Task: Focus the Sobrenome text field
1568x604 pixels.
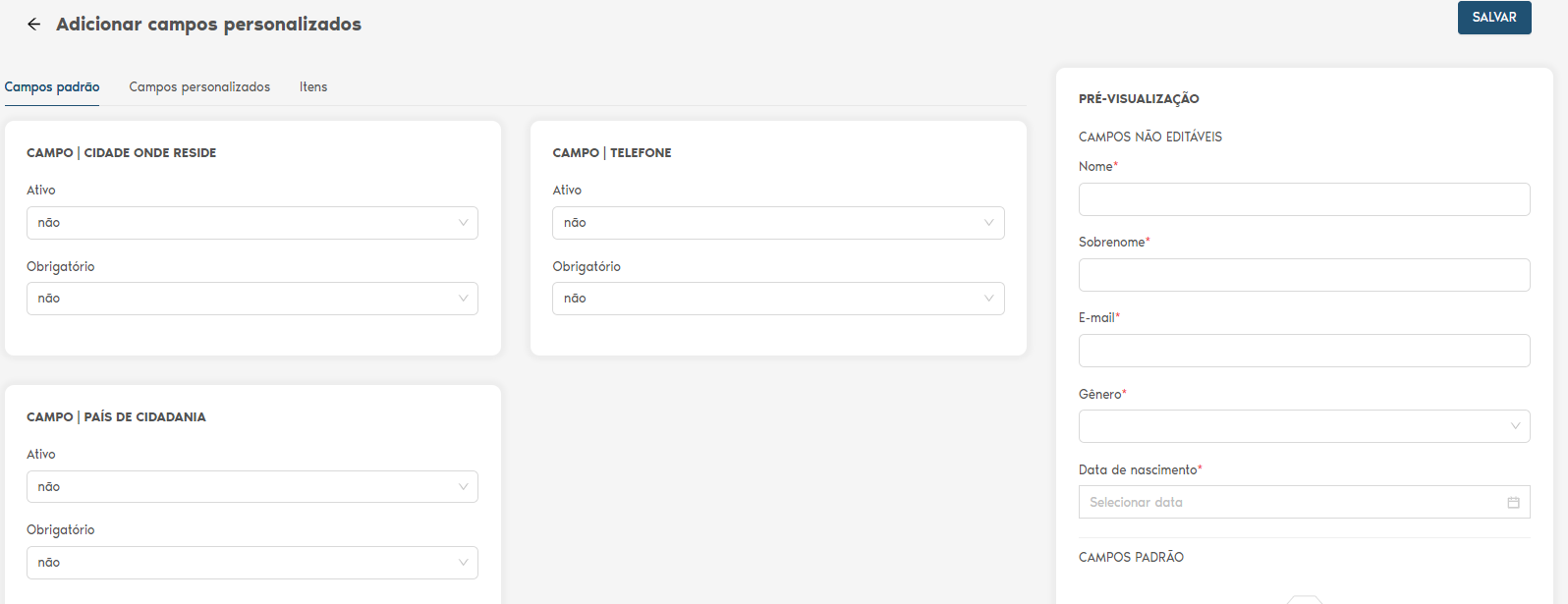Action: [x=1304, y=275]
